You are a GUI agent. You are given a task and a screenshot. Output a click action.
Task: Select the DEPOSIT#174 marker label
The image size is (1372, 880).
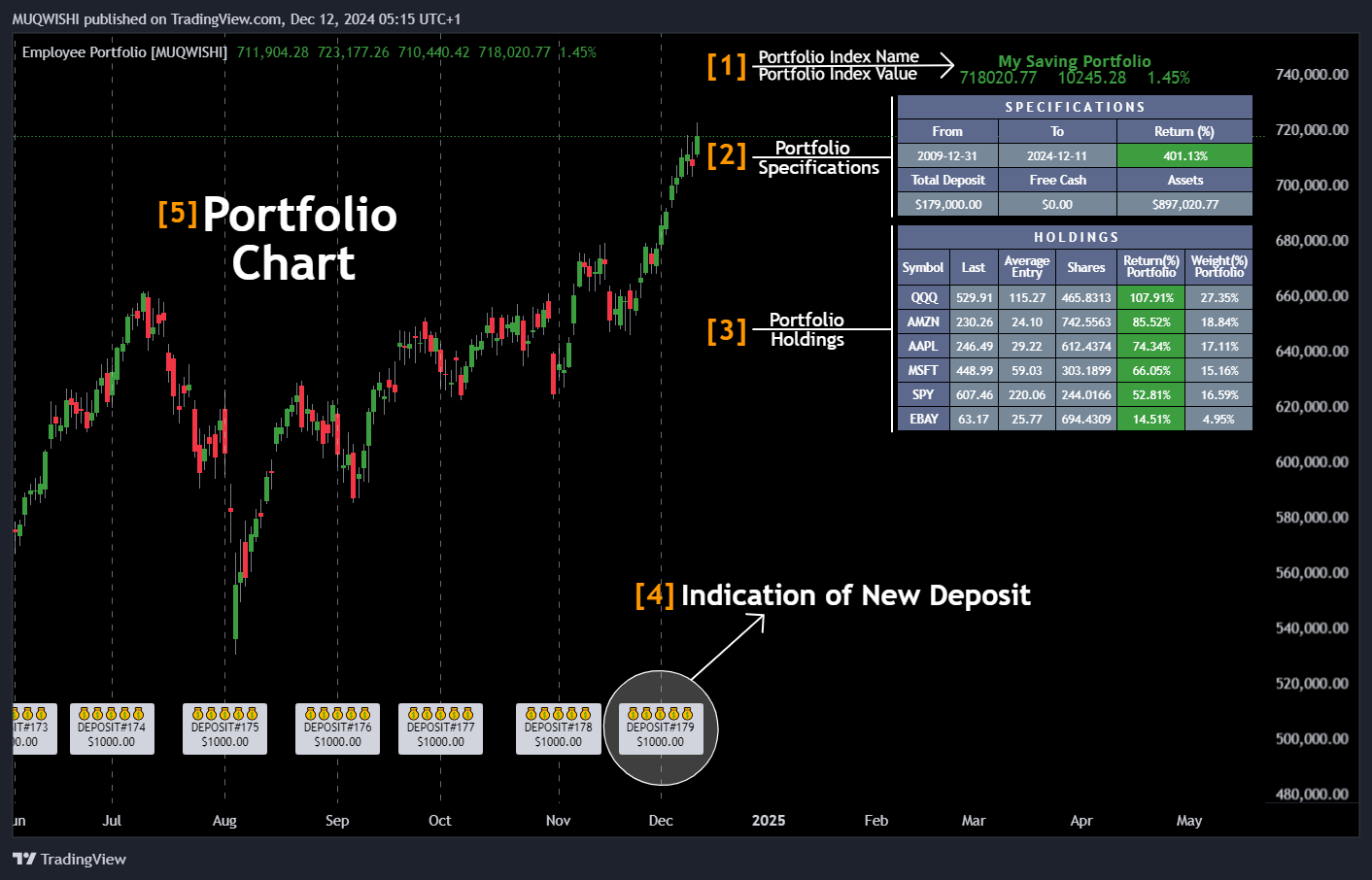click(x=112, y=728)
